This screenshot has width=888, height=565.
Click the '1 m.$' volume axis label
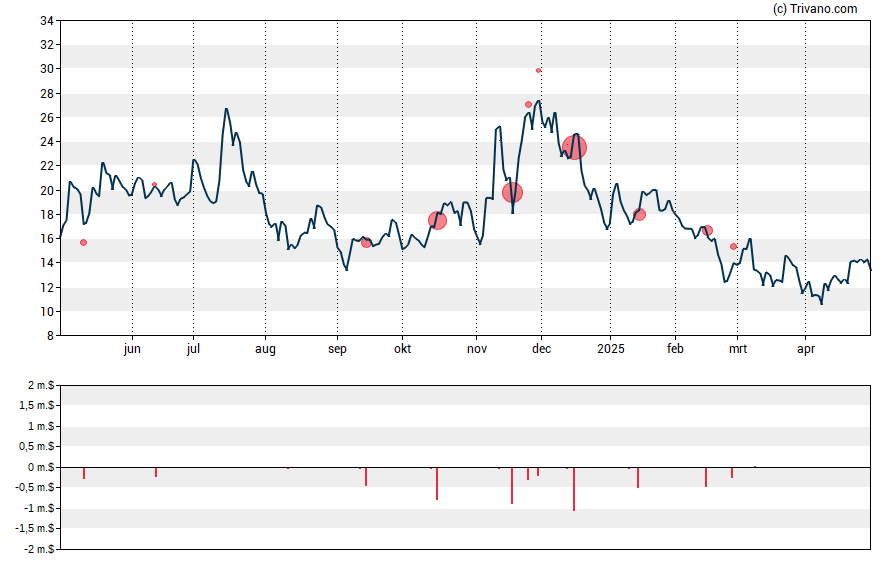41,426
